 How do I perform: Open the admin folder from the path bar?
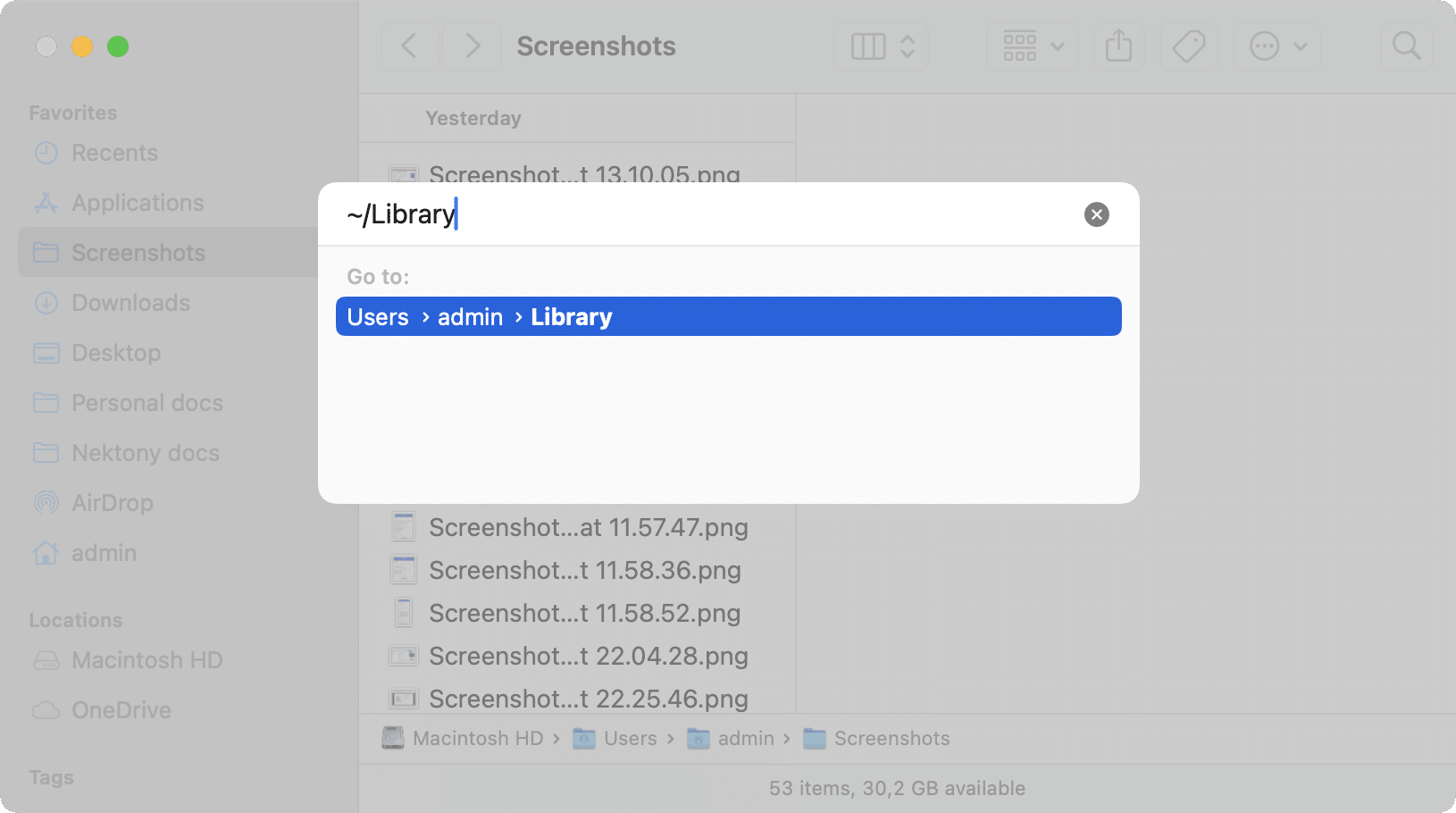click(x=744, y=738)
